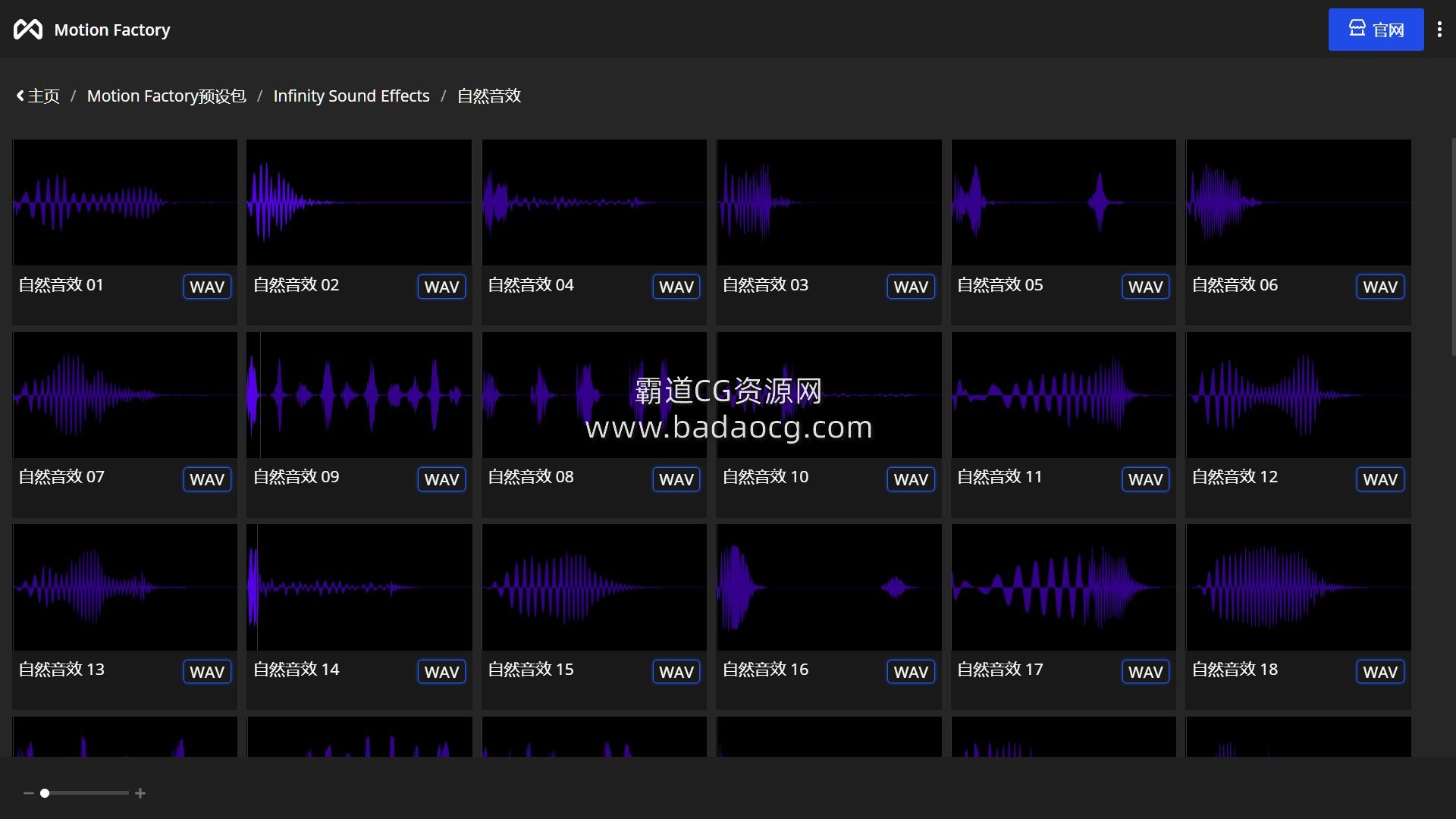Click WAV badge of 自然音效 07
The width and height of the screenshot is (1456, 819).
(207, 479)
